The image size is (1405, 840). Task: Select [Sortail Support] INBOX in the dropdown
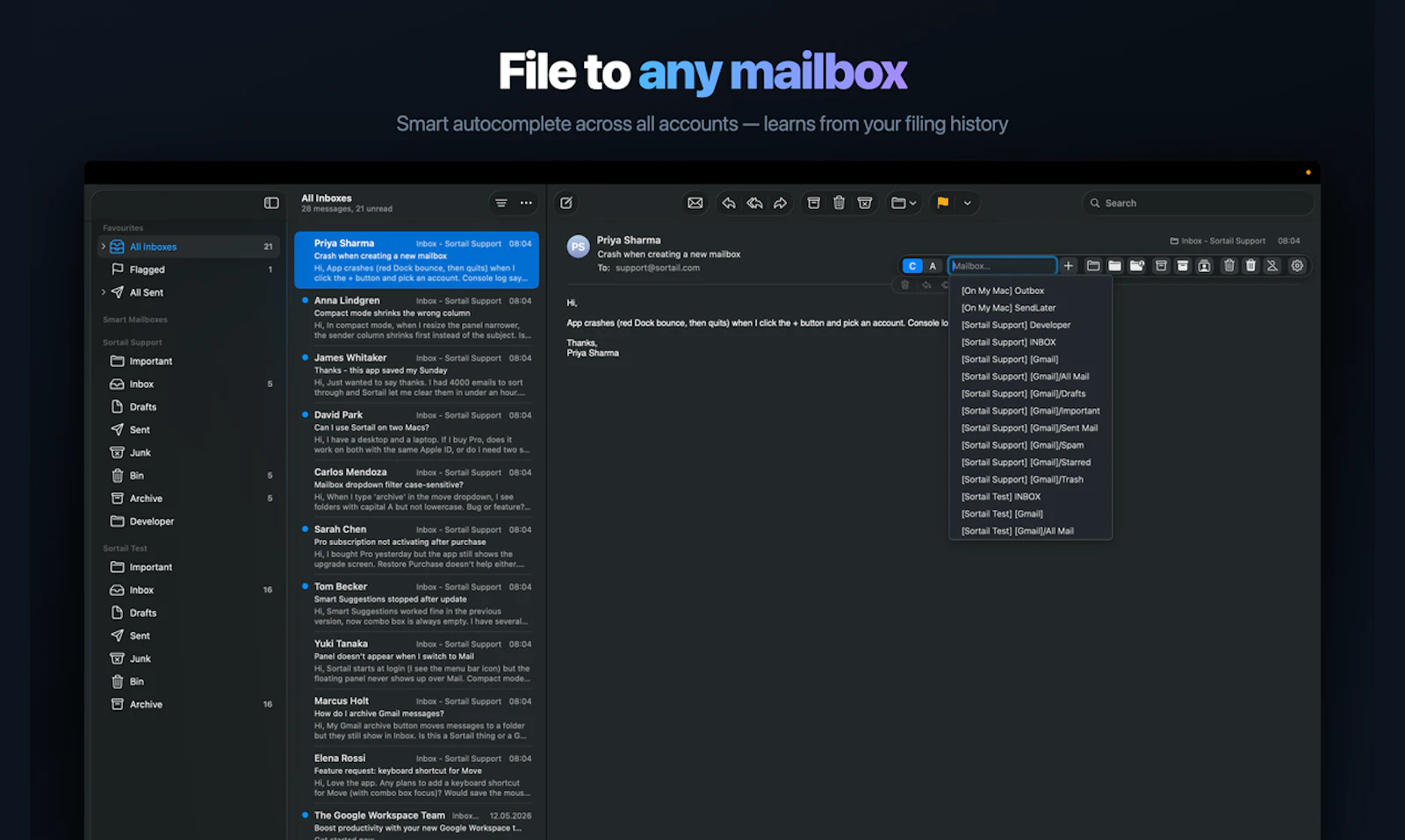(x=1031, y=342)
